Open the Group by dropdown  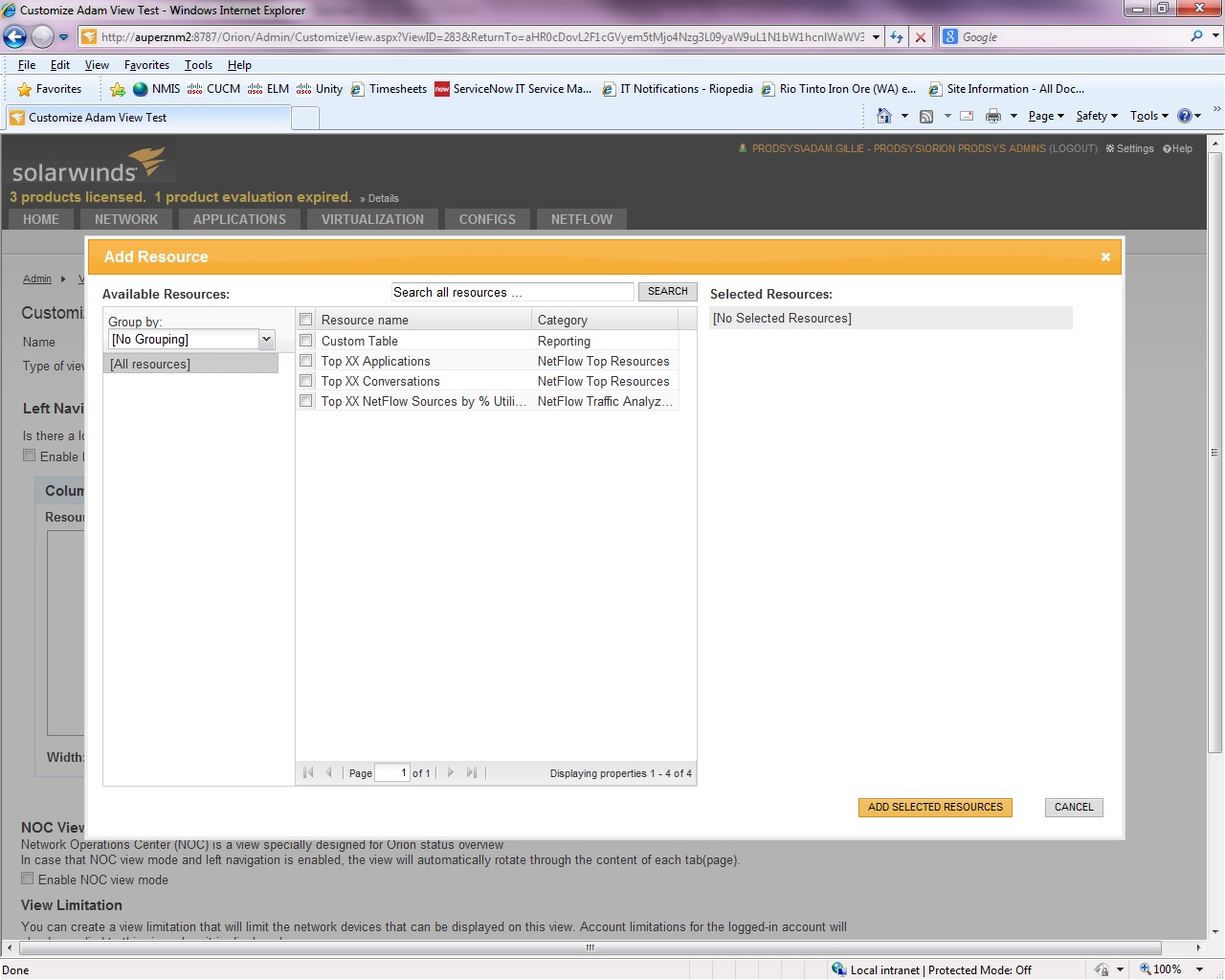266,339
